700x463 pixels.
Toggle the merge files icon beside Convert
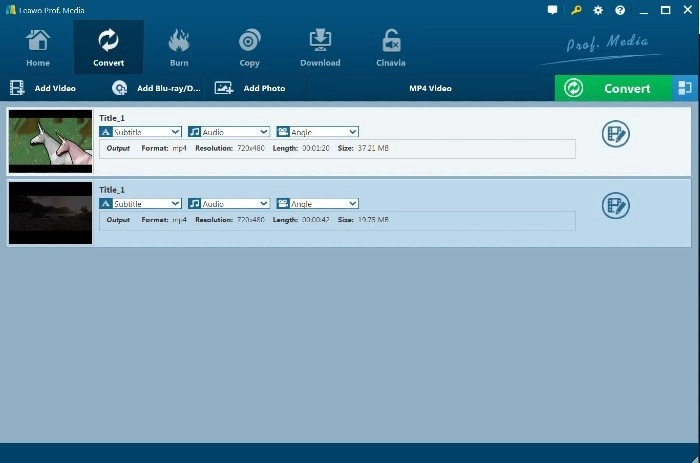point(685,88)
